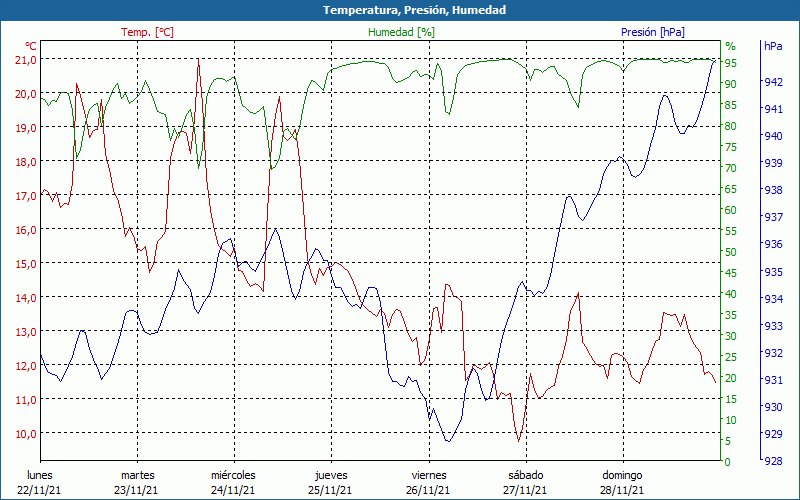Click the '60' humidity axis value
This screenshot has height=500, width=800.
(730, 210)
